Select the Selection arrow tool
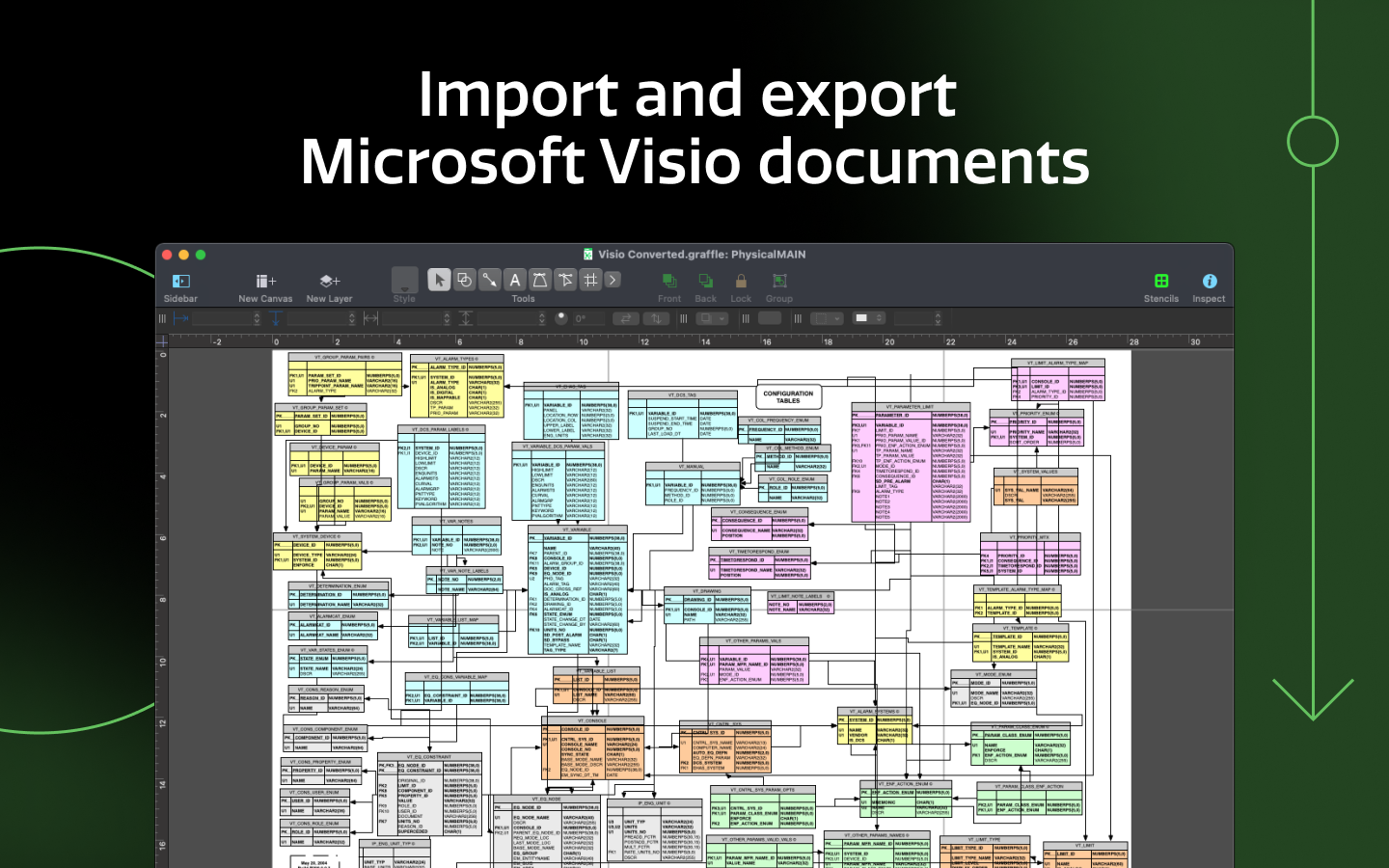The height and width of the screenshot is (868, 1389). tap(439, 280)
